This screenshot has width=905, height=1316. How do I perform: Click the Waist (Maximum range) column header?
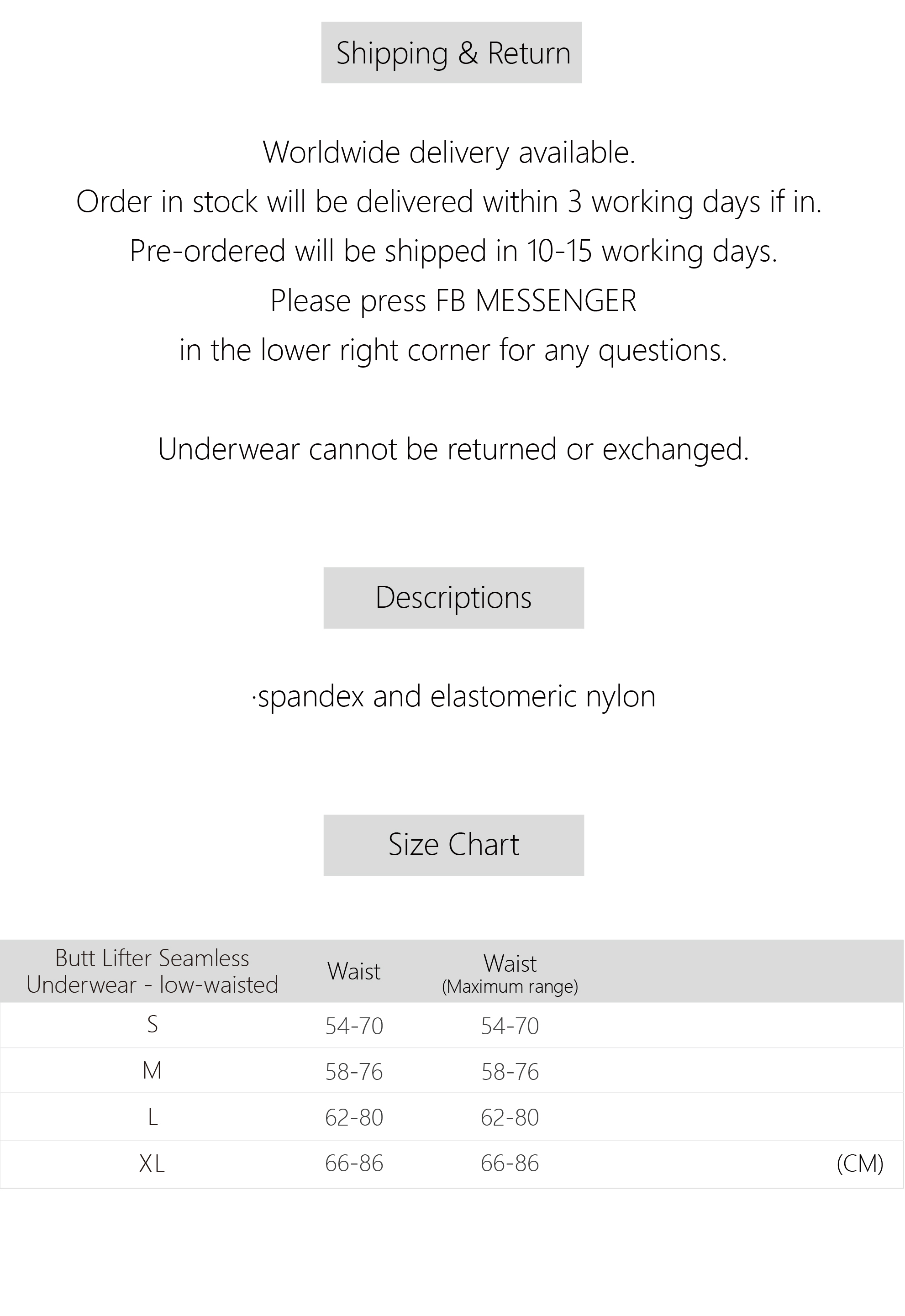click(x=510, y=974)
